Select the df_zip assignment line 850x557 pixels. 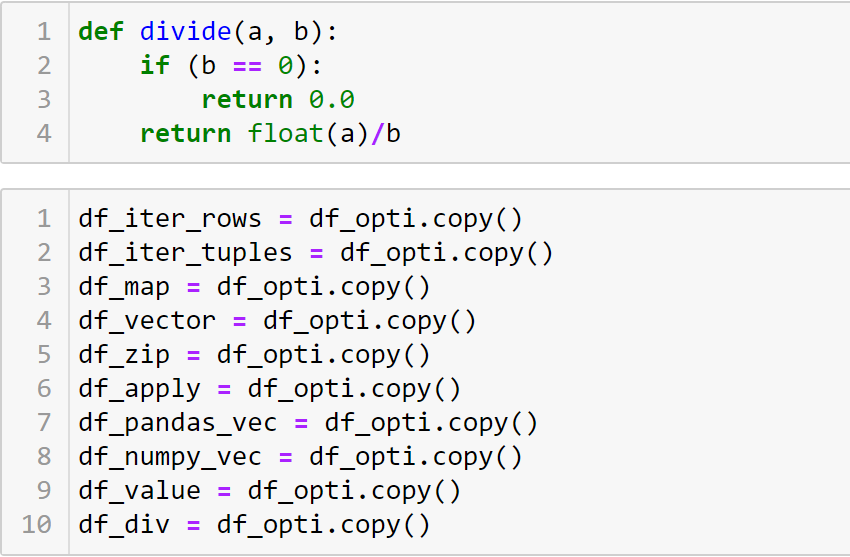click(x=254, y=355)
